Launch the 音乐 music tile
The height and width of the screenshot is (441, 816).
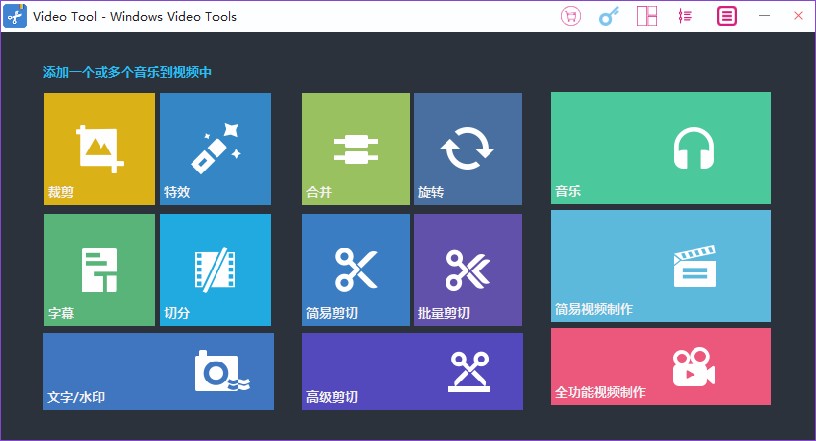click(661, 148)
